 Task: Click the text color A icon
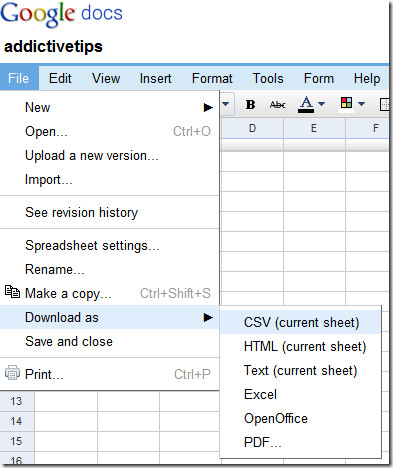click(x=306, y=104)
